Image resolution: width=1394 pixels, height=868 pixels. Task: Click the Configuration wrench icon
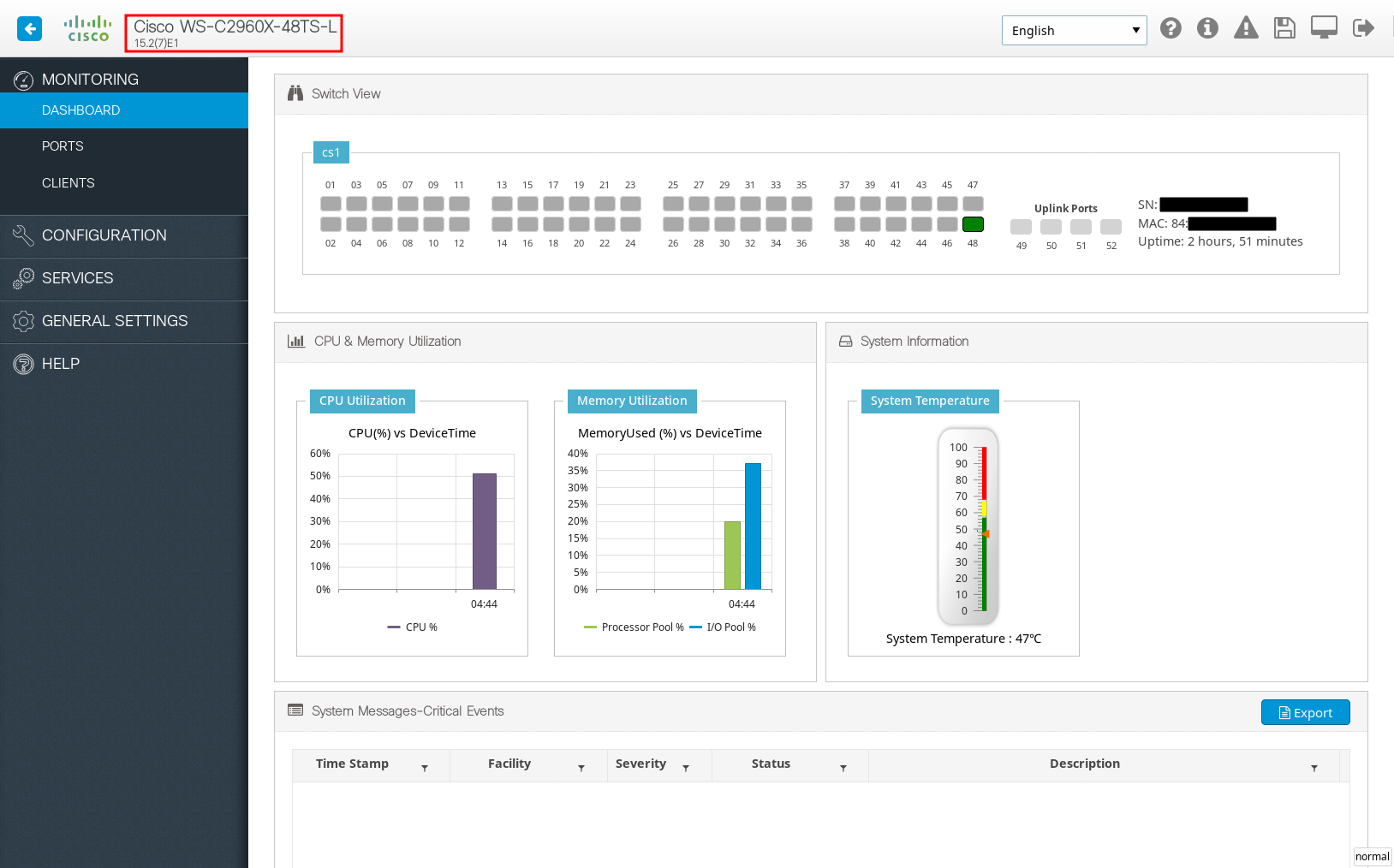[23, 235]
